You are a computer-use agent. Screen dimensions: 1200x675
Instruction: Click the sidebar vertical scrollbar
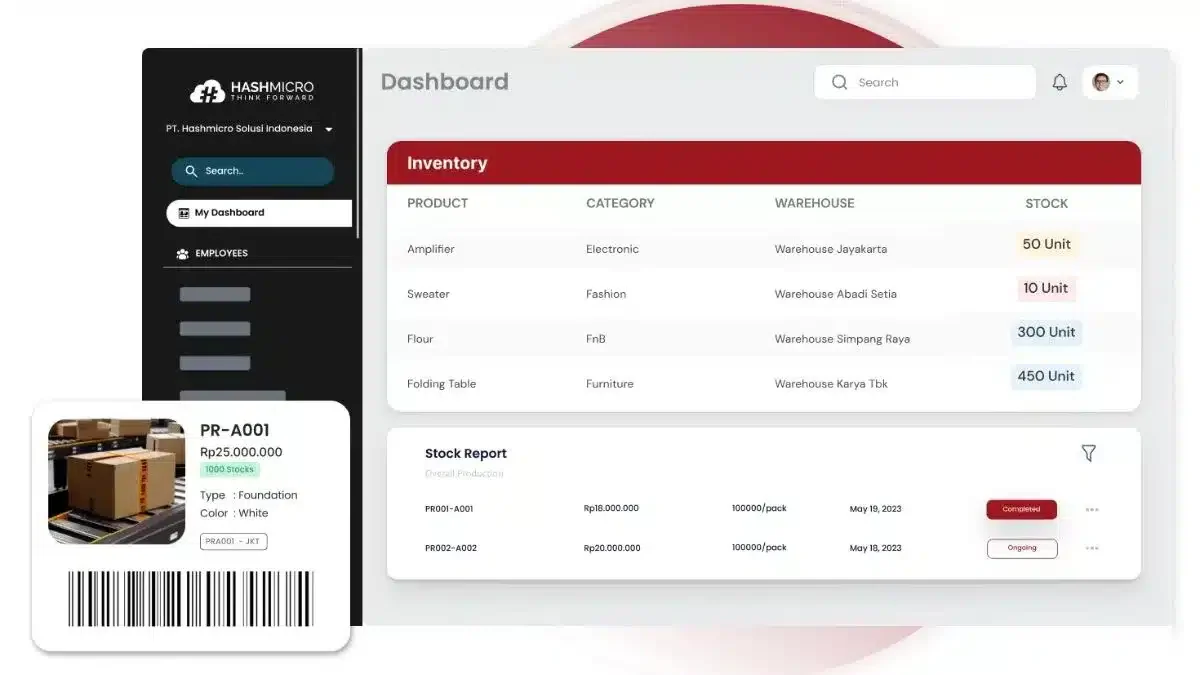pos(358,143)
